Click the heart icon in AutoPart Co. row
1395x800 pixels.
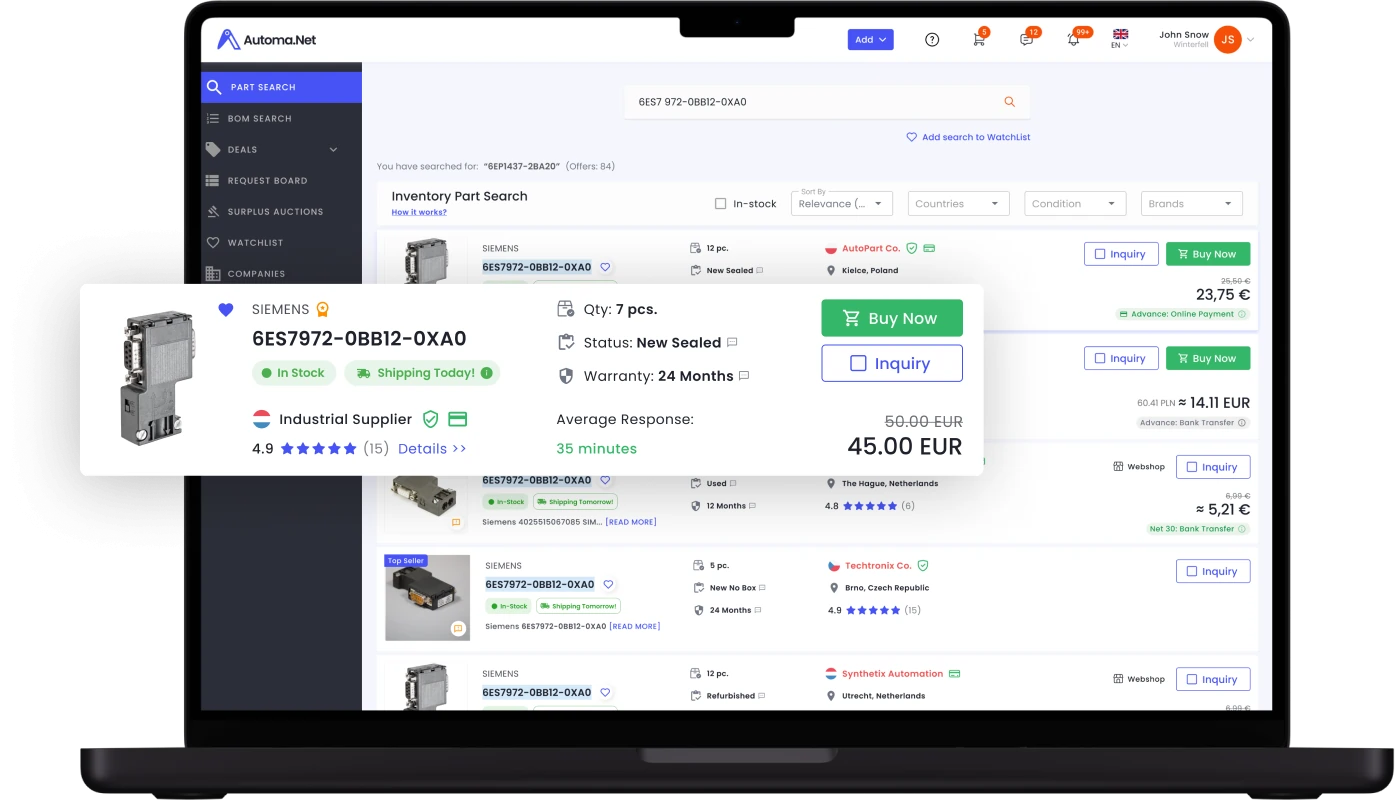click(x=605, y=267)
